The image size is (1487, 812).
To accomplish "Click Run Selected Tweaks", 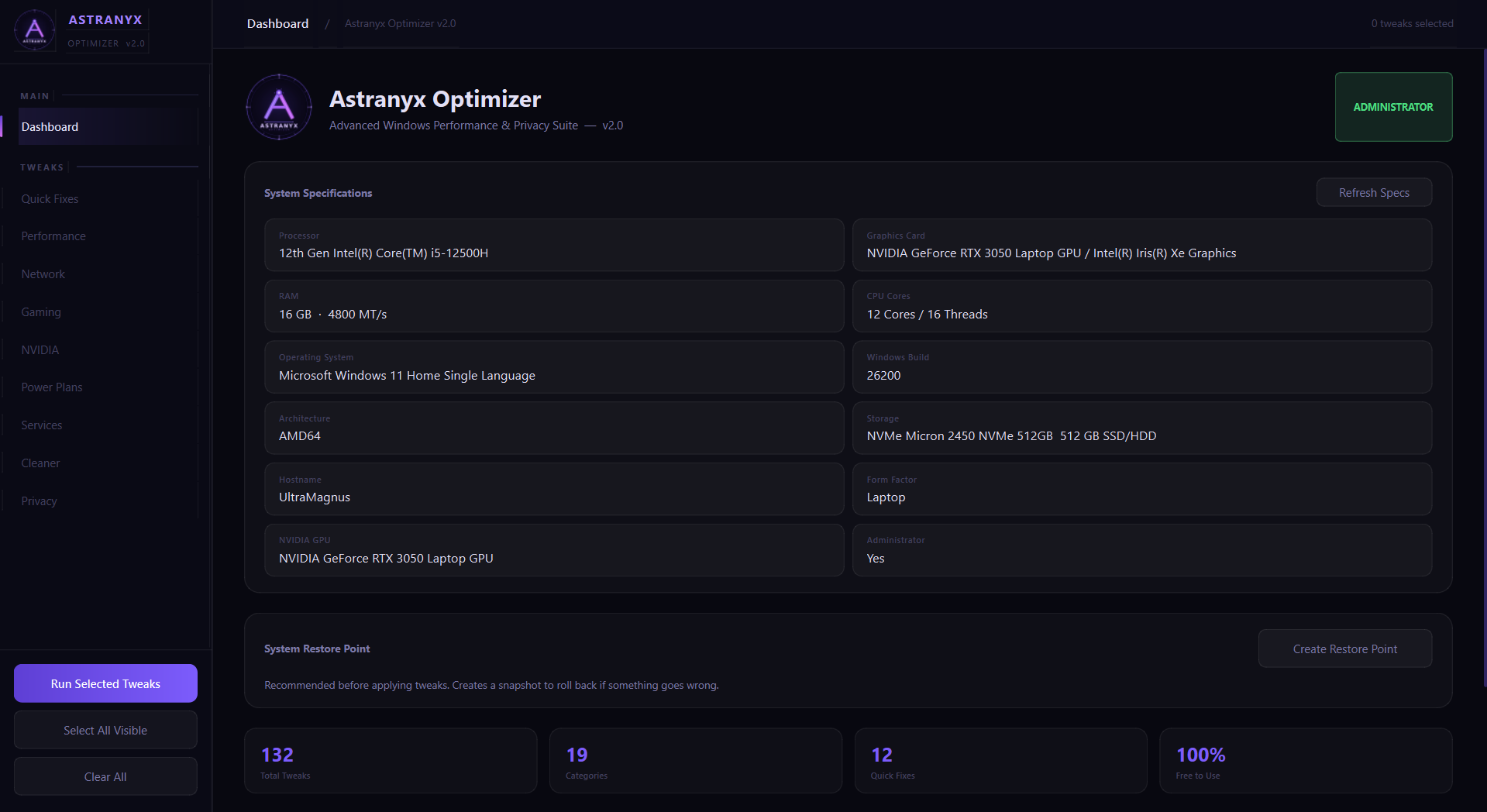I will coord(105,683).
